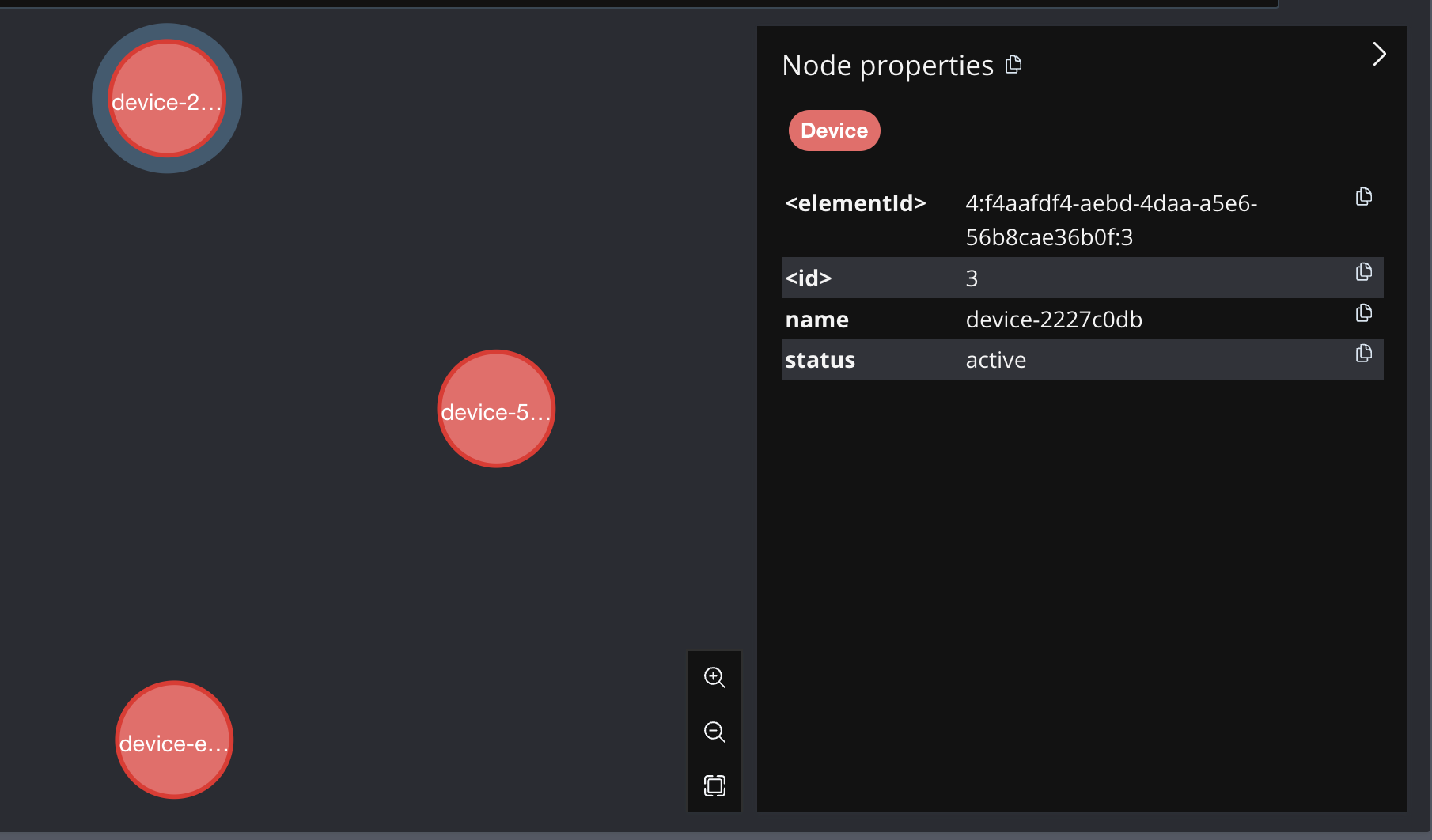Copy the elementId value

click(1363, 196)
